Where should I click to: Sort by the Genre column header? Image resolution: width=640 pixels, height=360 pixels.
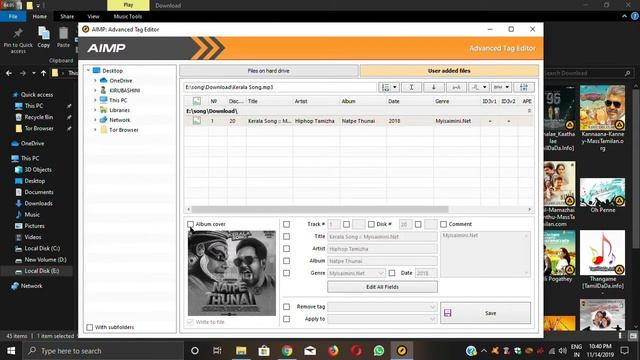(456, 101)
